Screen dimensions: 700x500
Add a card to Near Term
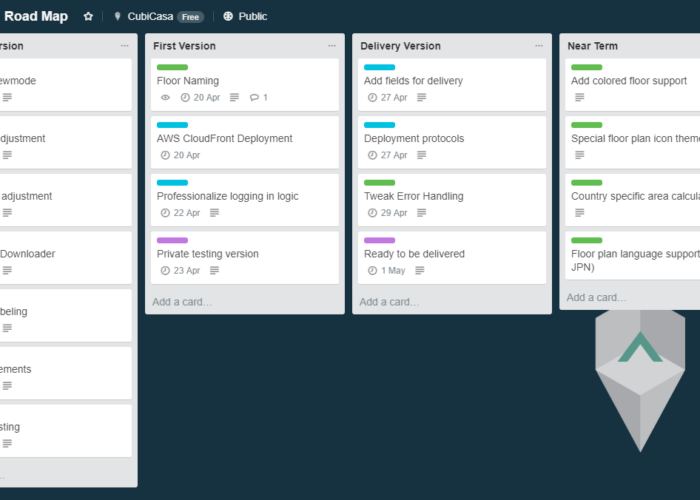pyautogui.click(x=596, y=297)
